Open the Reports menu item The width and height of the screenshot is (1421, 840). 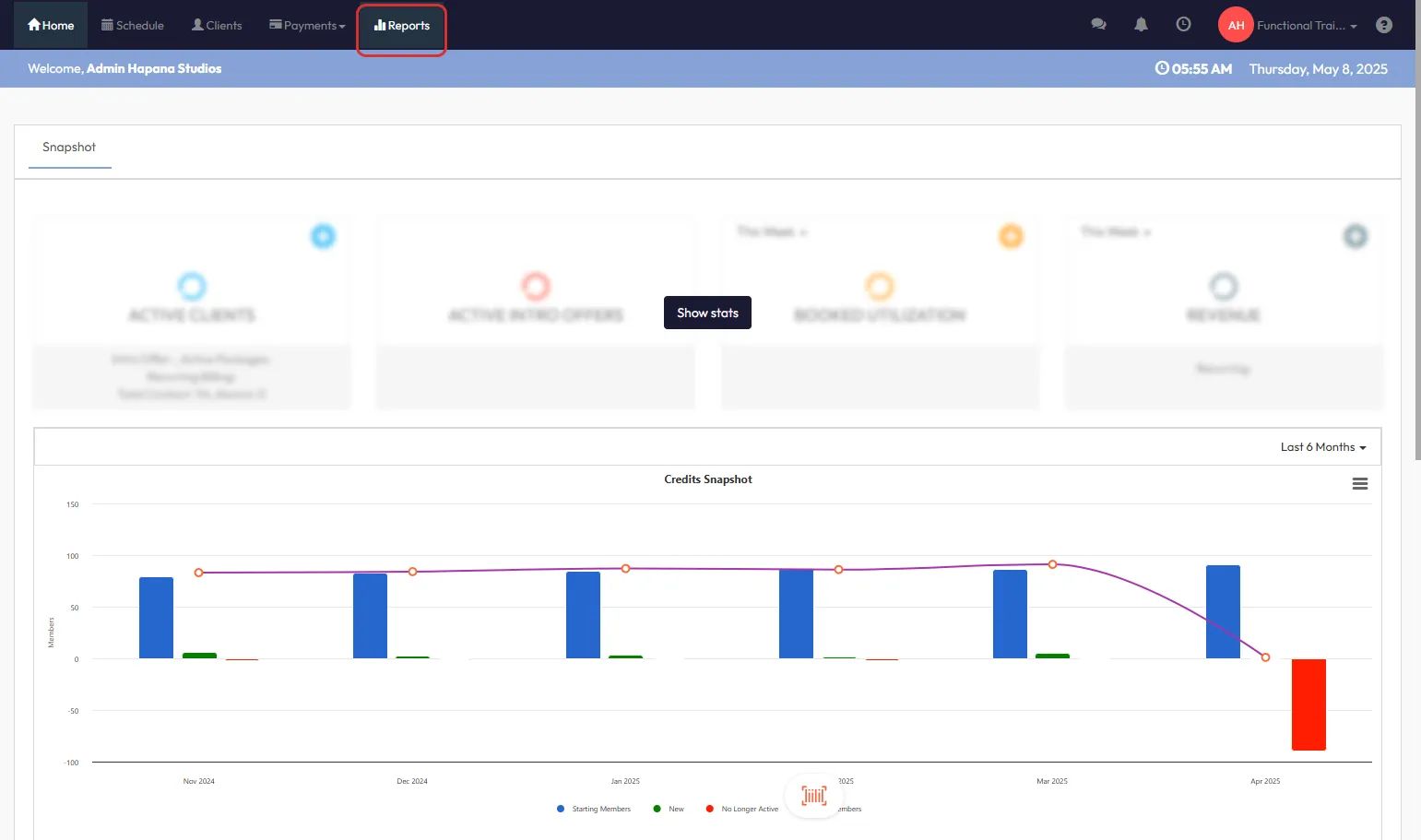[402, 26]
